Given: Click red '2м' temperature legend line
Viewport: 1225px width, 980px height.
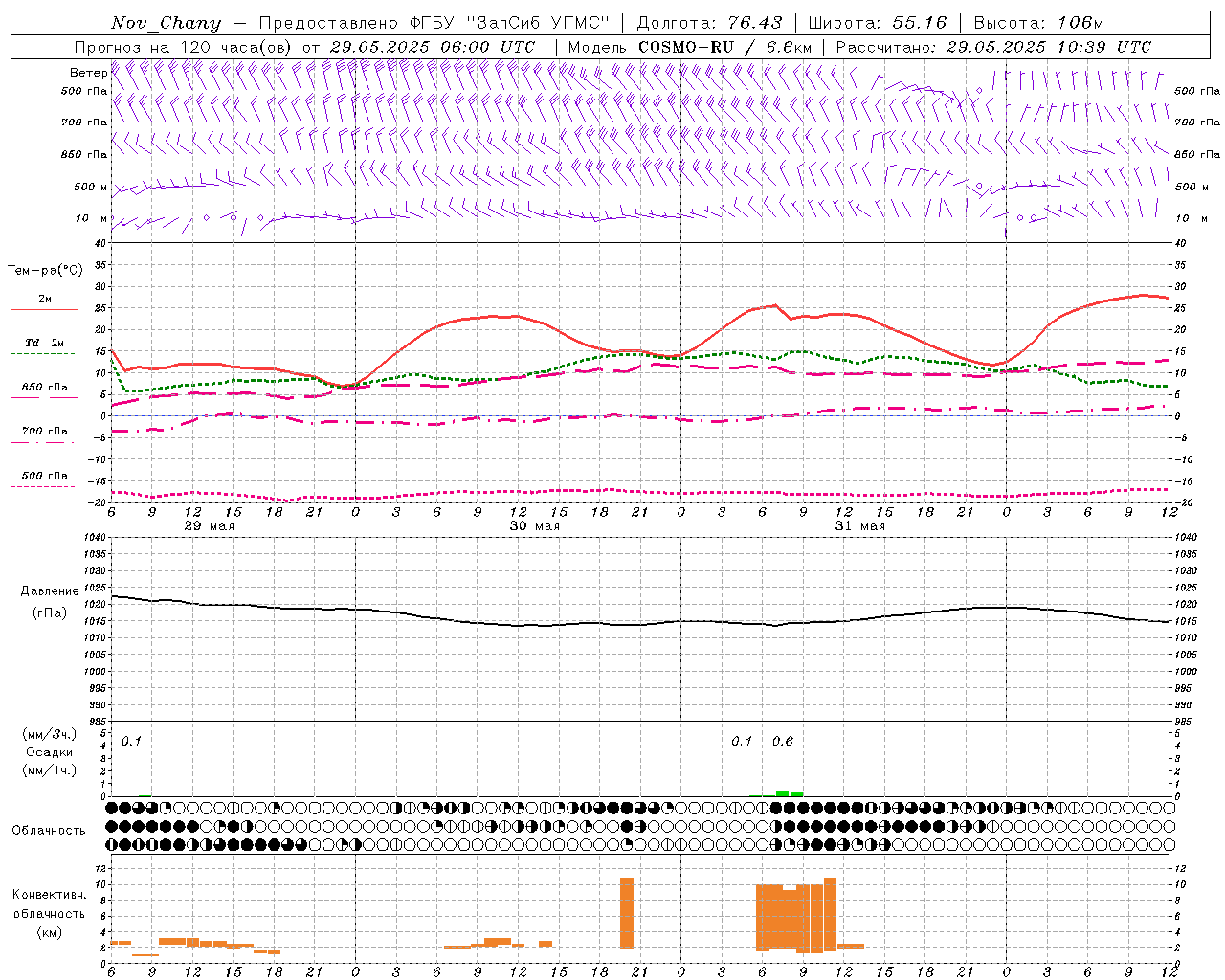Looking at the screenshot, I should [44, 309].
